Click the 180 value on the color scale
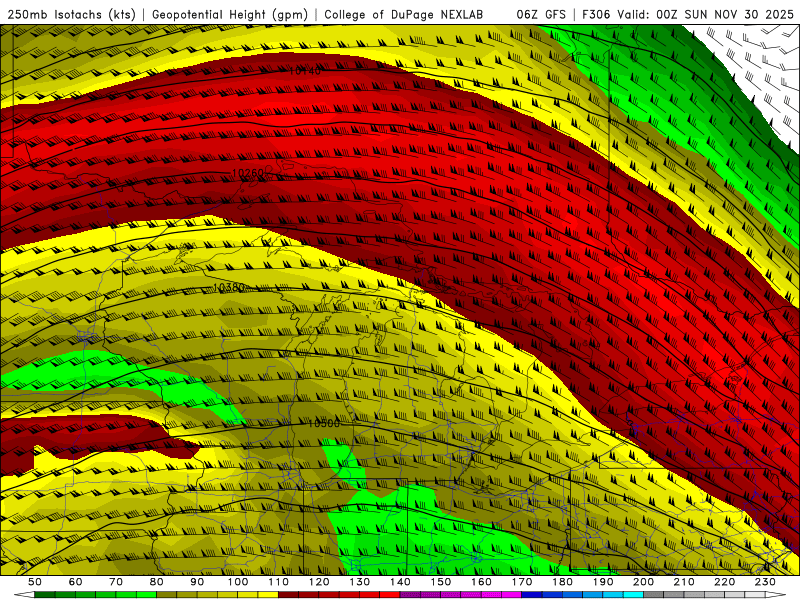 [x=562, y=582]
